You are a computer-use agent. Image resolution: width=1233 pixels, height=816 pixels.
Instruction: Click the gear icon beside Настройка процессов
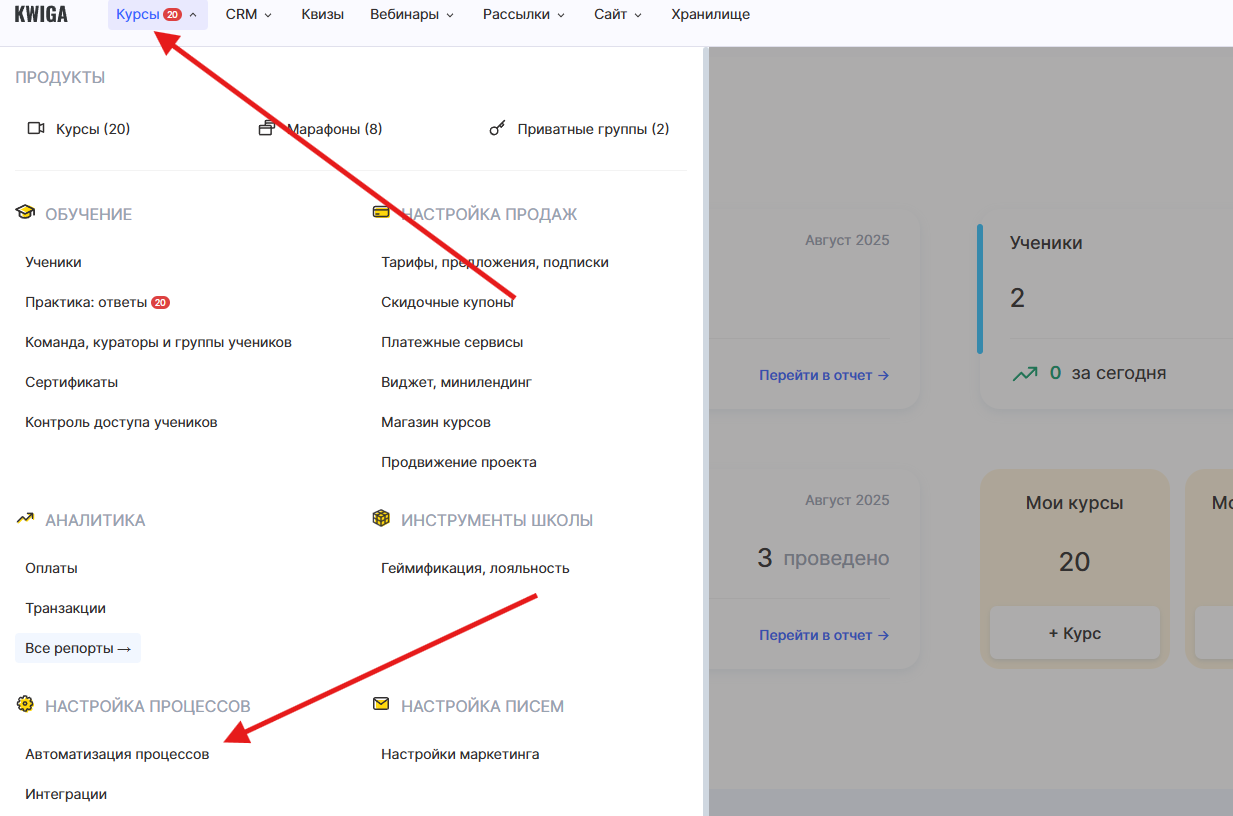click(x=25, y=705)
